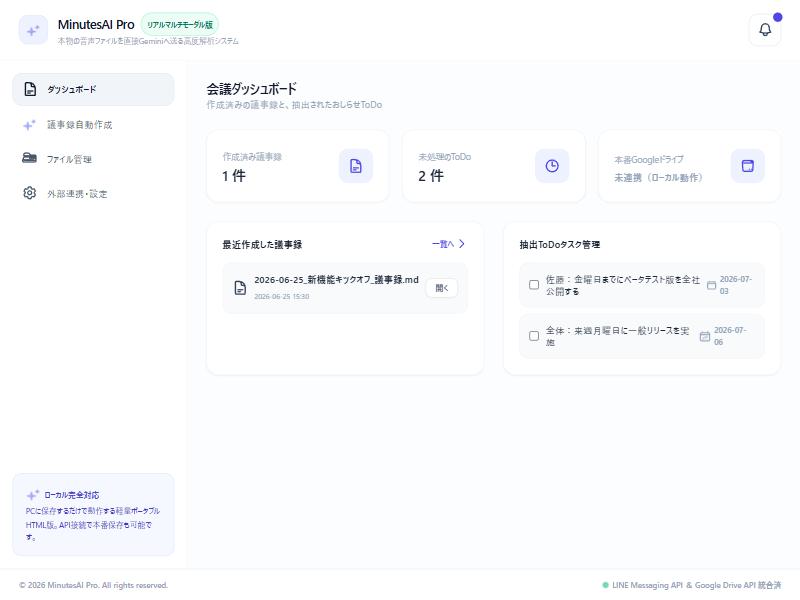The height and width of the screenshot is (600, 800).
Task: Click the ダッシュボード document icon in the sidebar
Action: click(30, 89)
